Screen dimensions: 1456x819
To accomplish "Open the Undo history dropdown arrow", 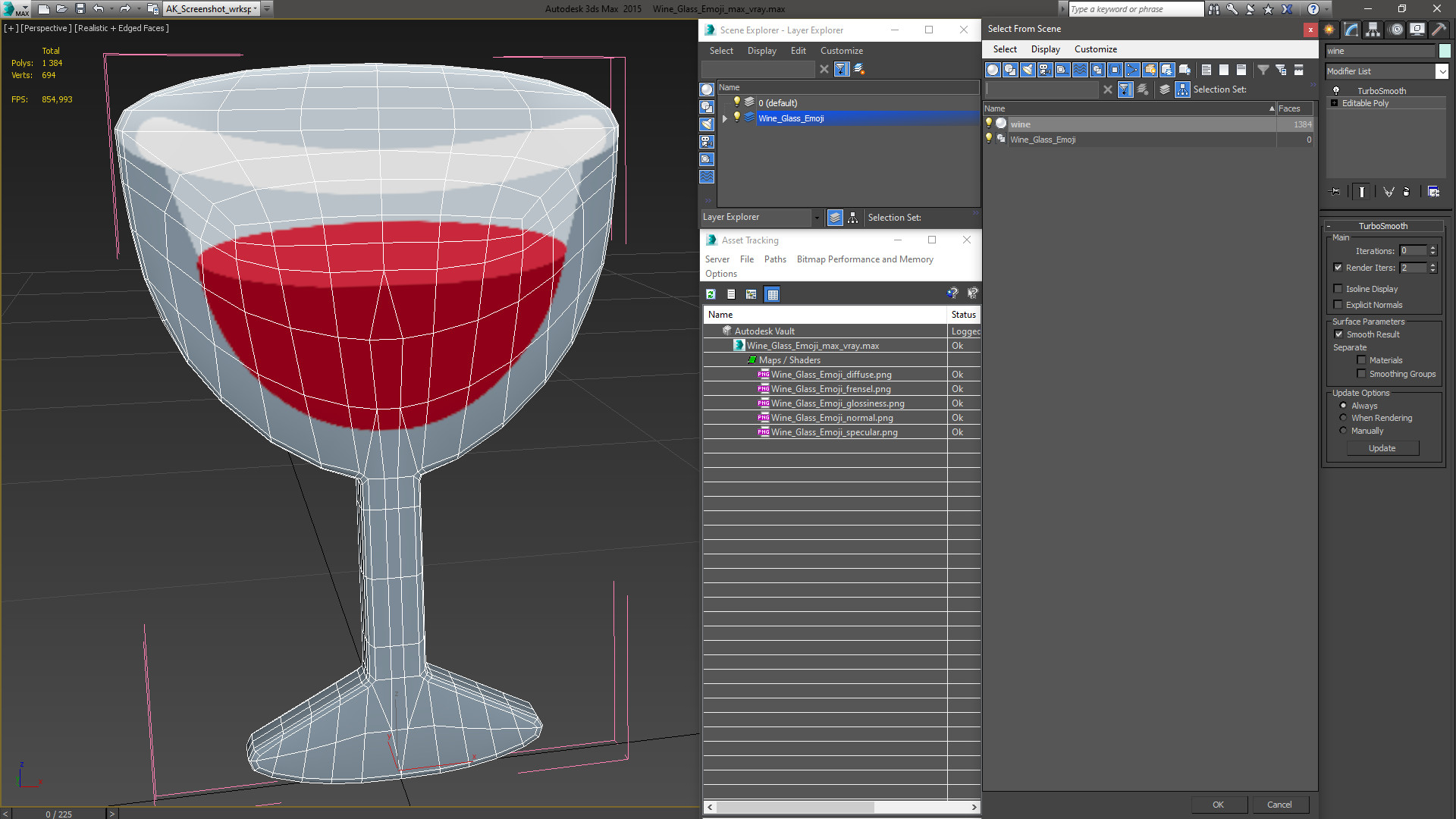I will pyautogui.click(x=111, y=9).
